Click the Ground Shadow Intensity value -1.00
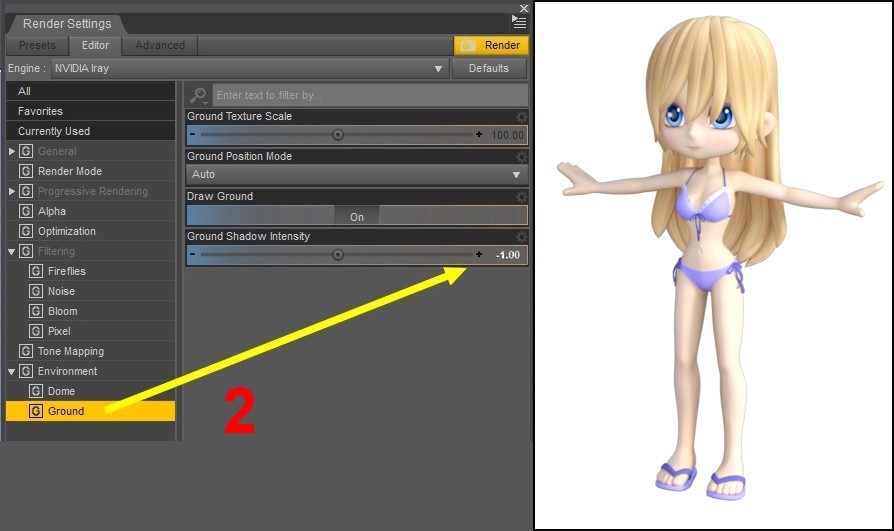The height and width of the screenshot is (531, 894). 507,255
